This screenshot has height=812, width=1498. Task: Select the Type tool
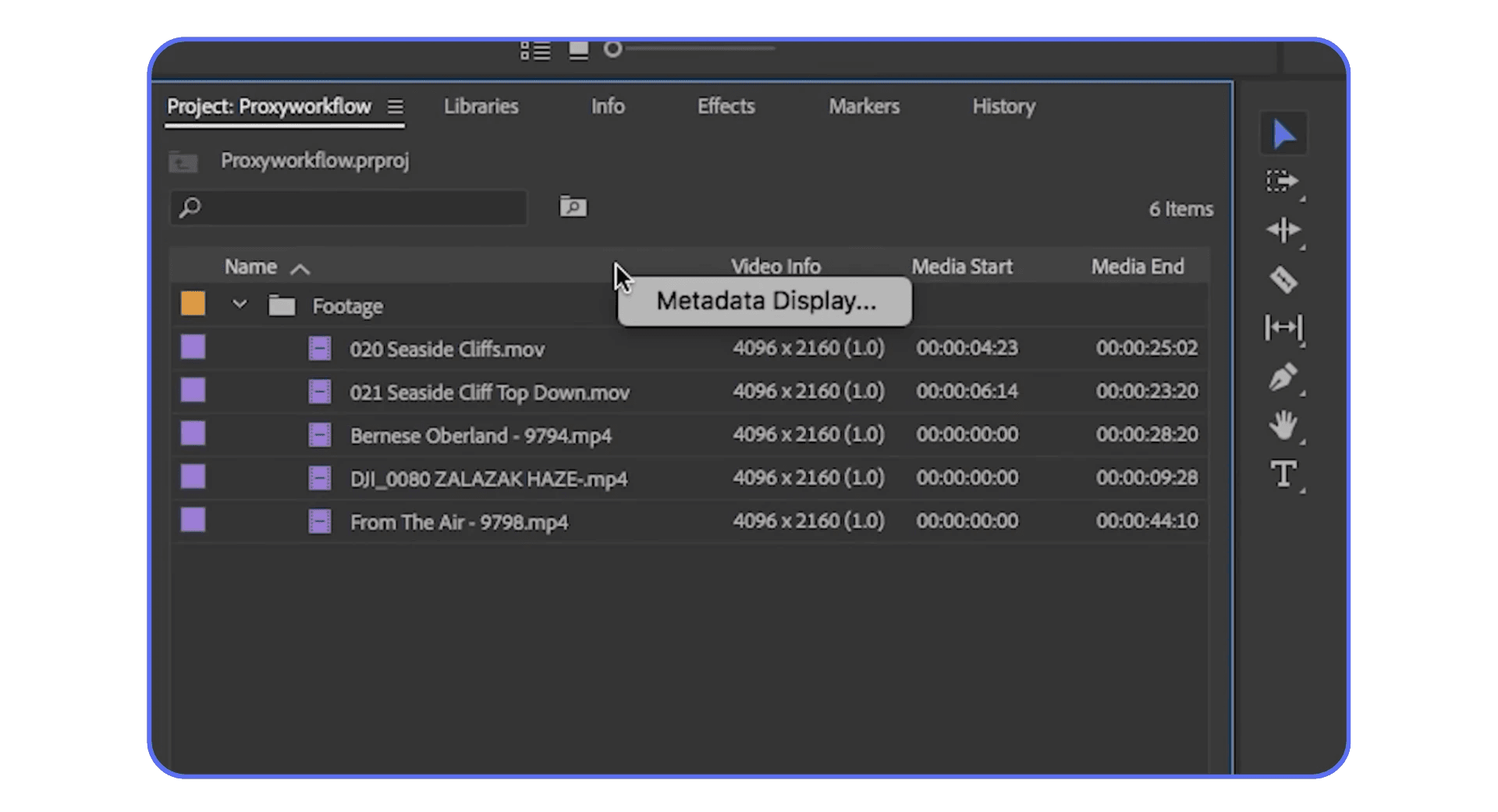tap(1283, 474)
